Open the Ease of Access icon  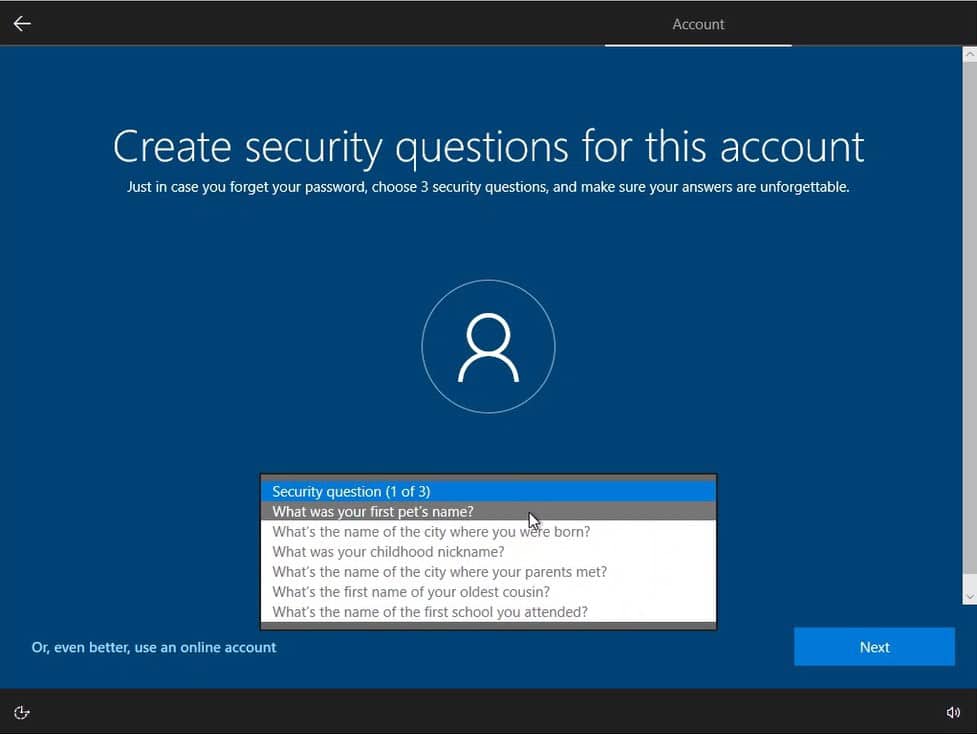pyautogui.click(x=22, y=712)
